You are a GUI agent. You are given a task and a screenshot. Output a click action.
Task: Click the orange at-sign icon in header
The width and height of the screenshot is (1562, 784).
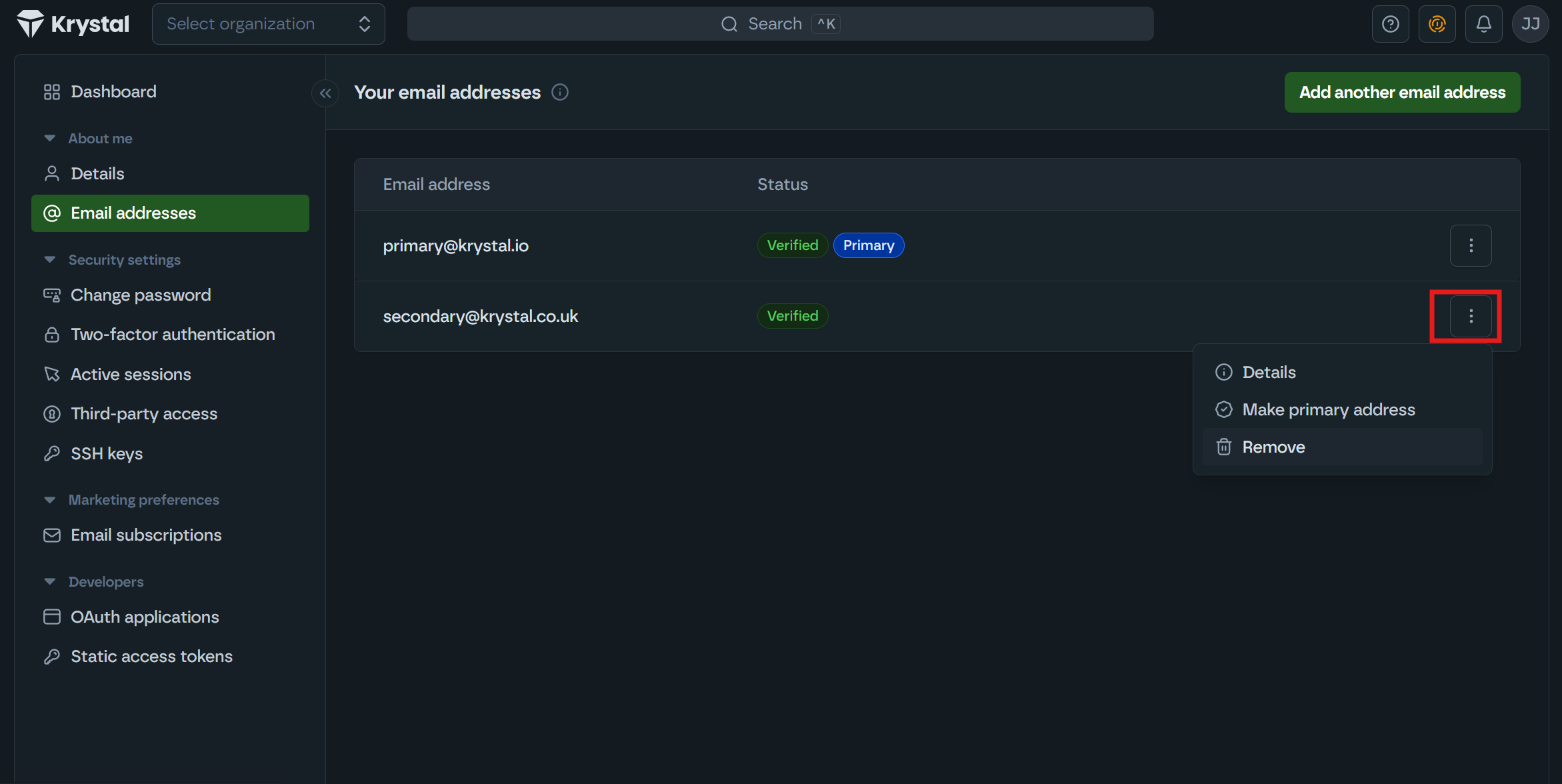[1437, 24]
